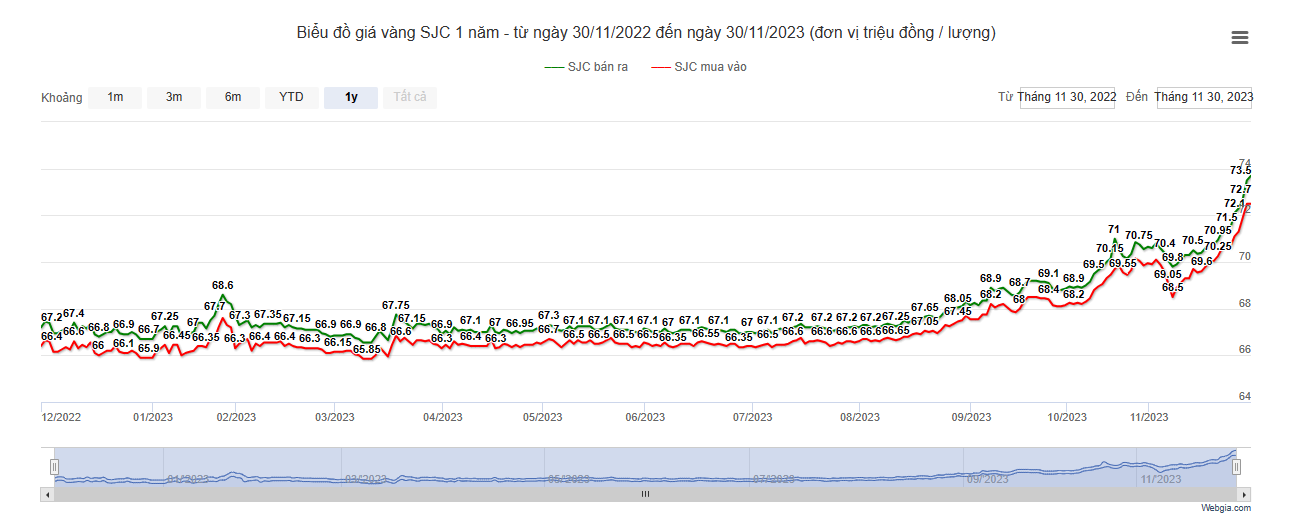Click the navigator scrollbar thumb grip

(646, 493)
